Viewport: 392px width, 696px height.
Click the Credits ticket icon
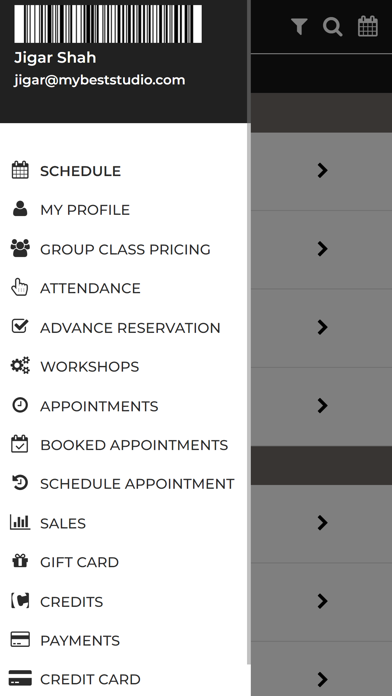pyautogui.click(x=20, y=601)
